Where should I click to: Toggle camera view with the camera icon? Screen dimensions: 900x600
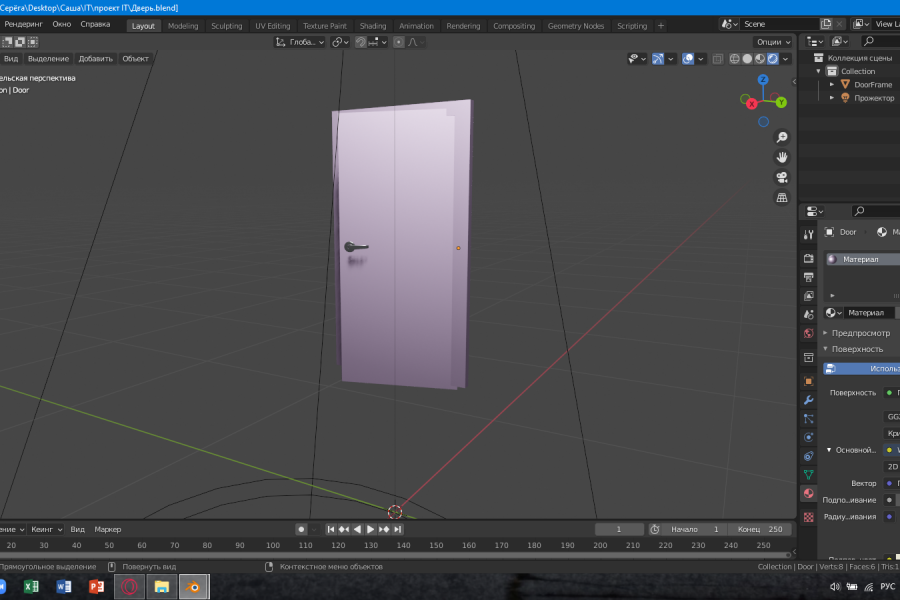pyautogui.click(x=782, y=177)
